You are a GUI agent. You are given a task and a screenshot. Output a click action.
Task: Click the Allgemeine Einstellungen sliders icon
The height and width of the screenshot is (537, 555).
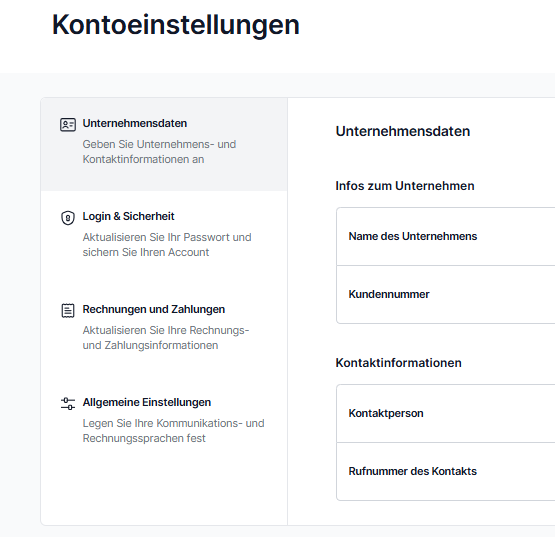pyautogui.click(x=68, y=404)
